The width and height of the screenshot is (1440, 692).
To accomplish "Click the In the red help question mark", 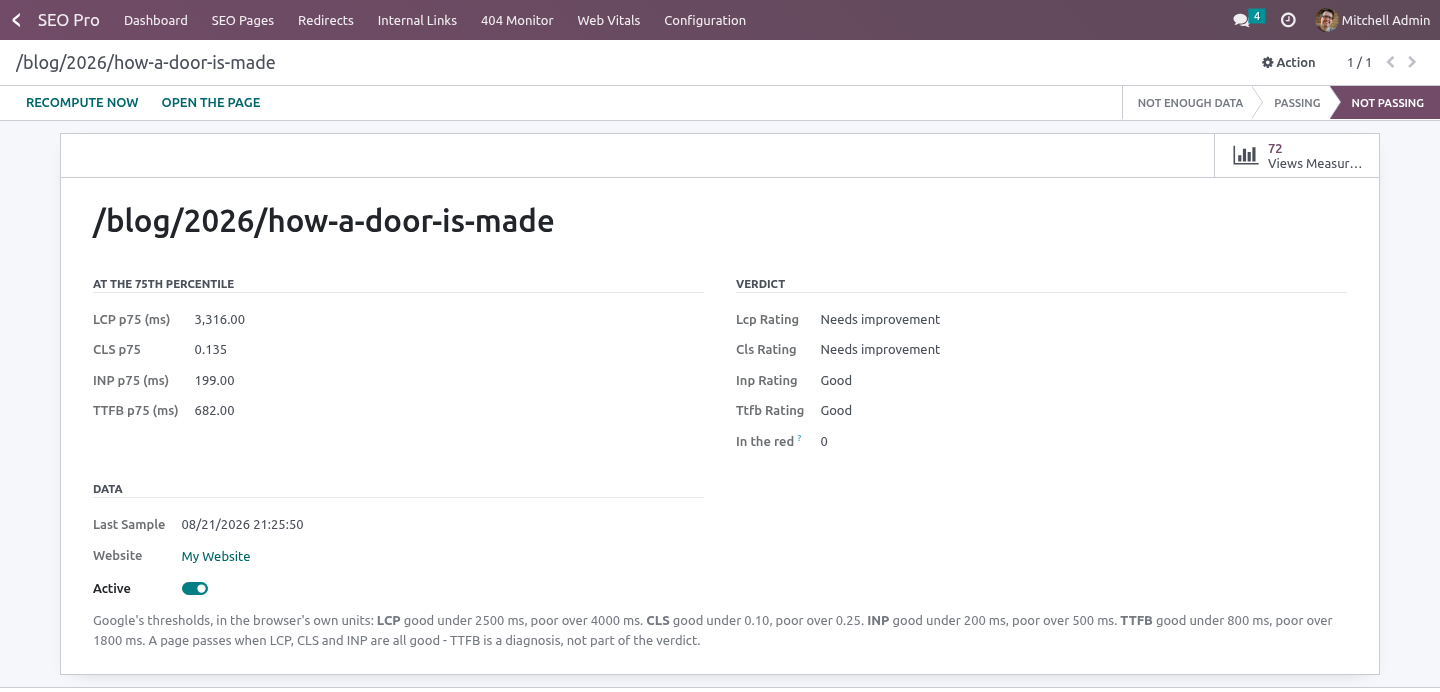I will click(799, 439).
